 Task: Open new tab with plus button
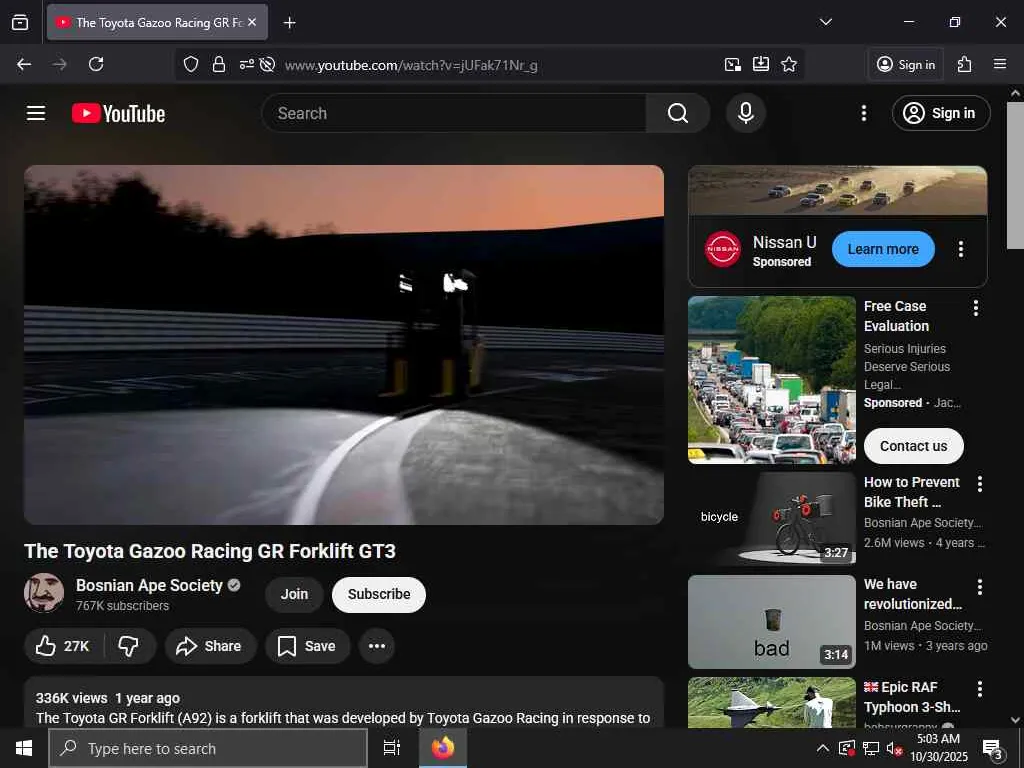pyautogui.click(x=289, y=23)
